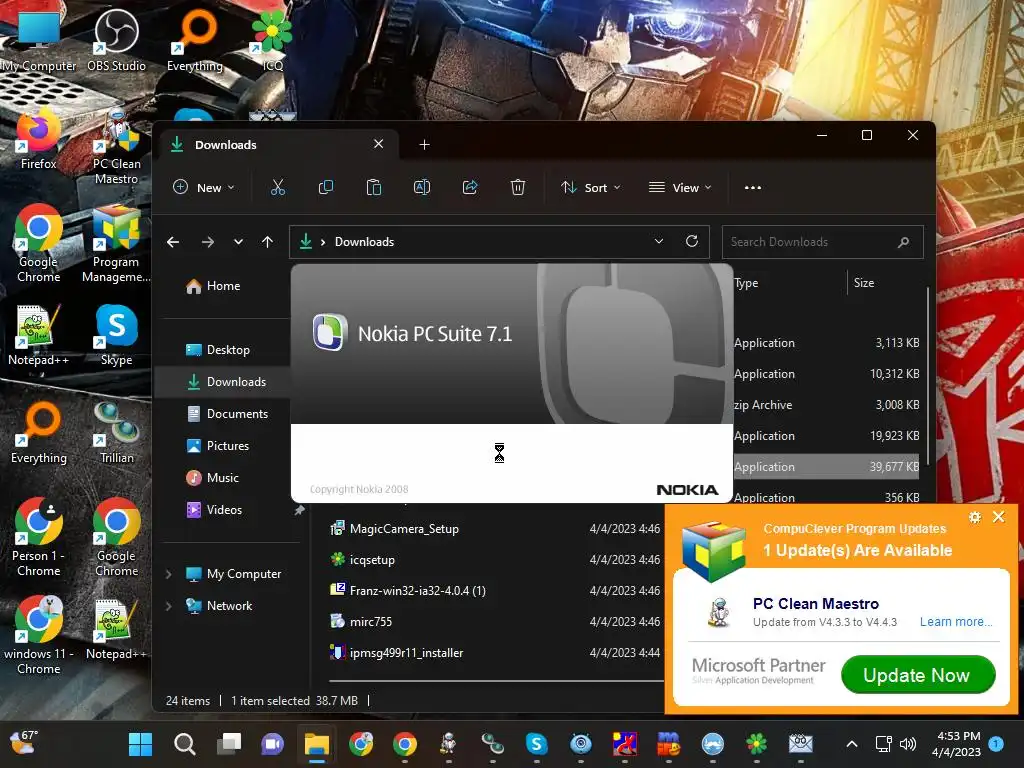Select the ipmsg499r11_installer file
The width and height of the screenshot is (1024, 768).
[406, 653]
